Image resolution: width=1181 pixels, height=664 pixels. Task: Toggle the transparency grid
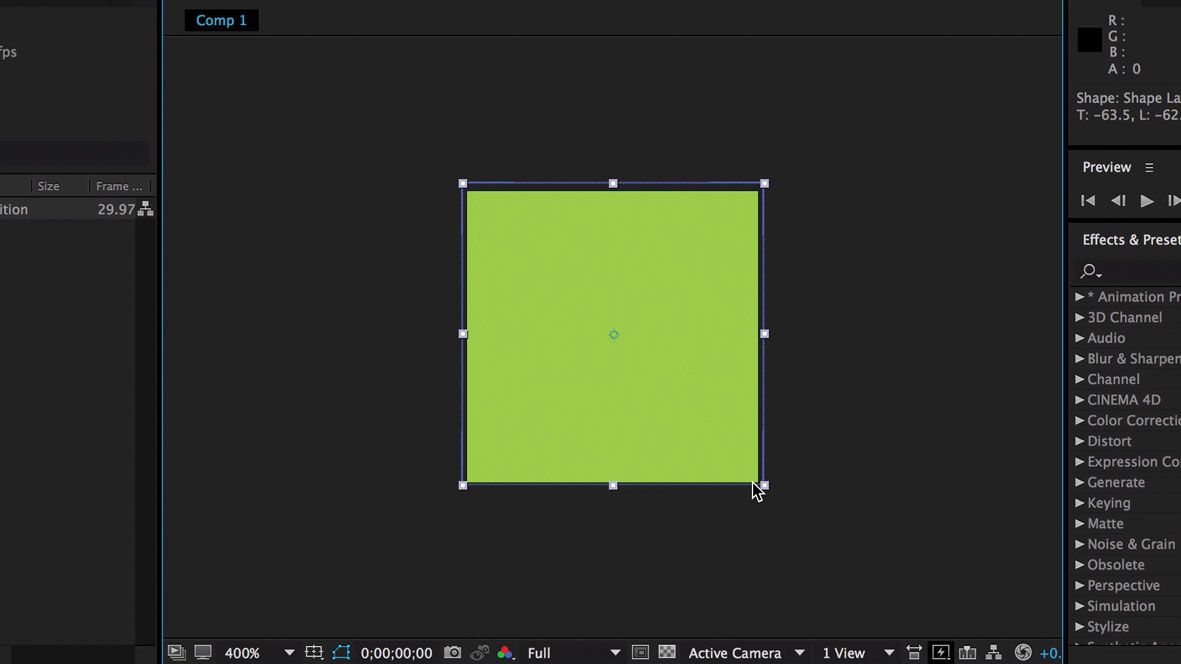(666, 652)
